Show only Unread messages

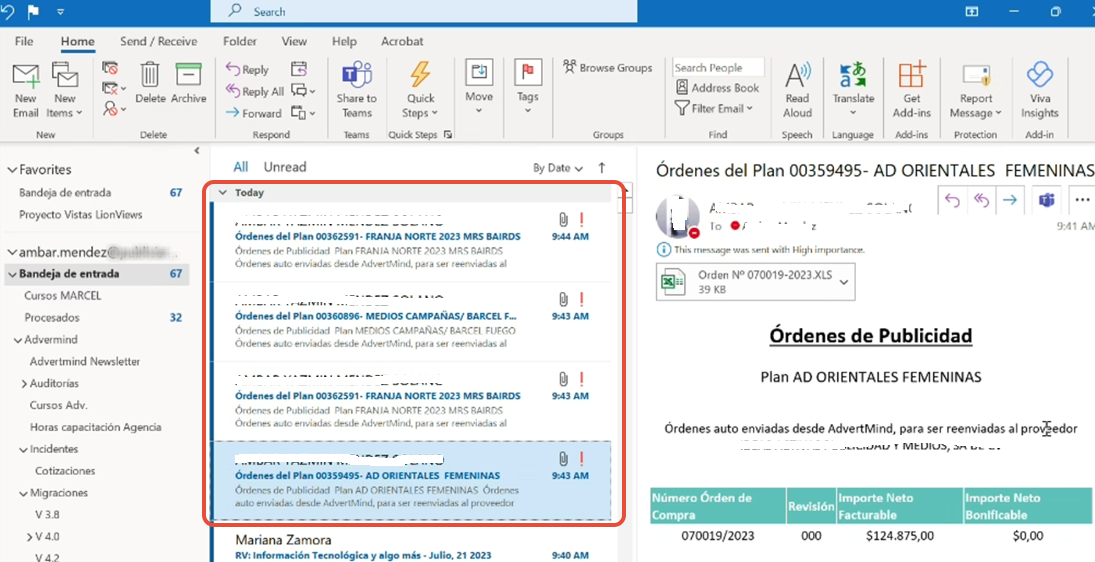285,167
